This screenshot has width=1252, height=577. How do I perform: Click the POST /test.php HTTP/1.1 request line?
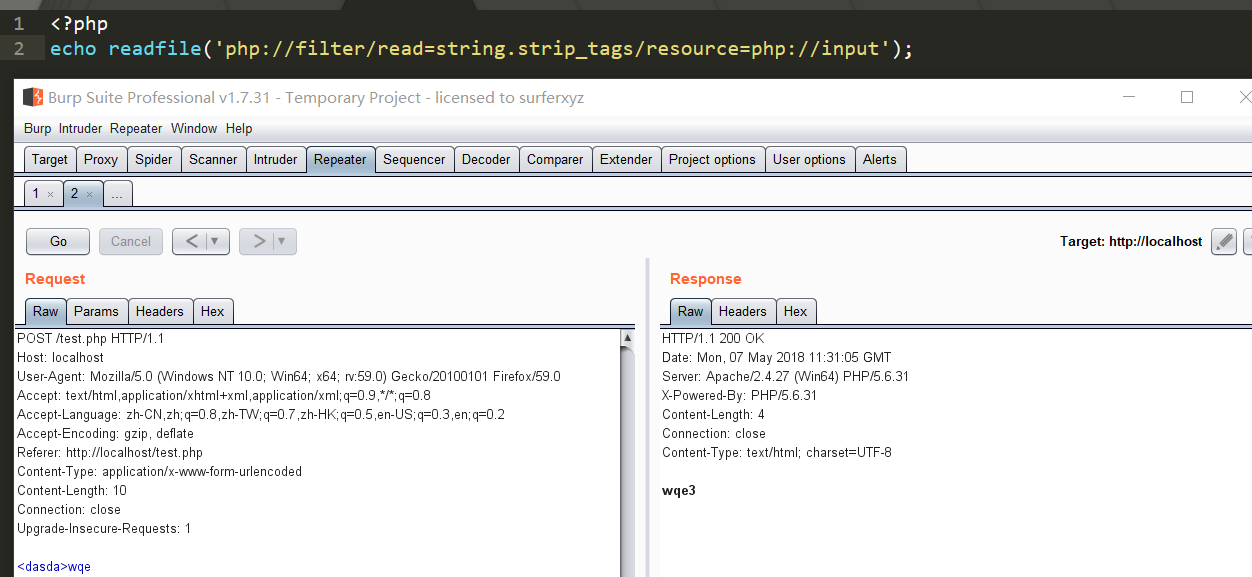pos(91,339)
